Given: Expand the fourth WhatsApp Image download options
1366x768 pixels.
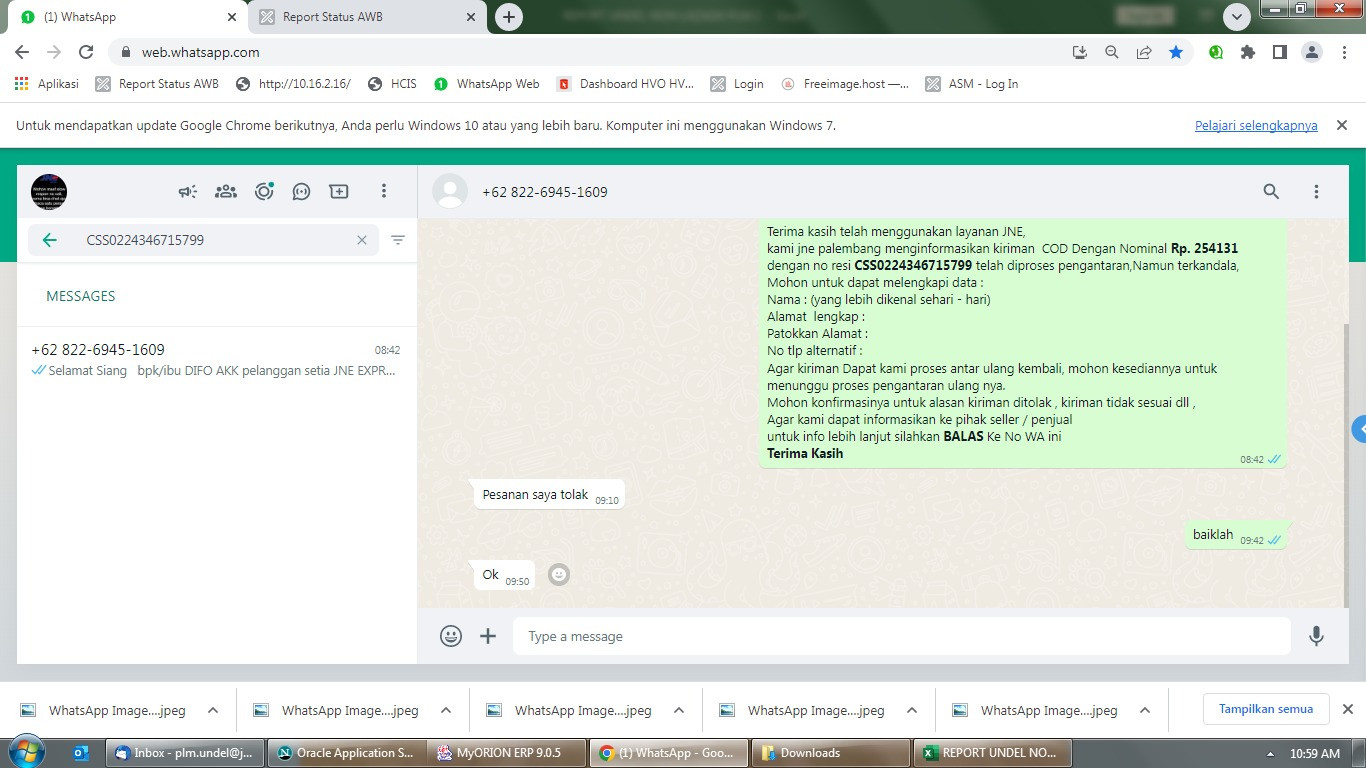Looking at the screenshot, I should [912, 710].
